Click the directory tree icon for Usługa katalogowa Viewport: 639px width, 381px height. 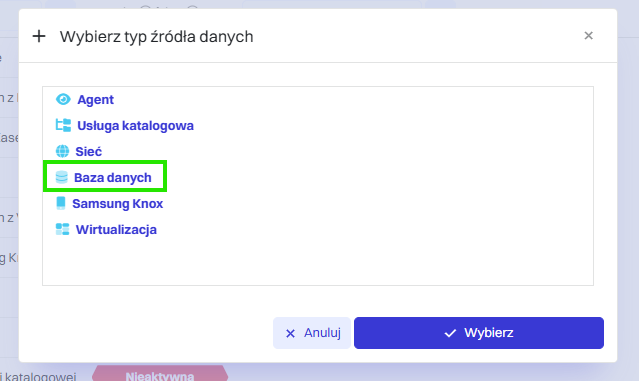(63, 125)
